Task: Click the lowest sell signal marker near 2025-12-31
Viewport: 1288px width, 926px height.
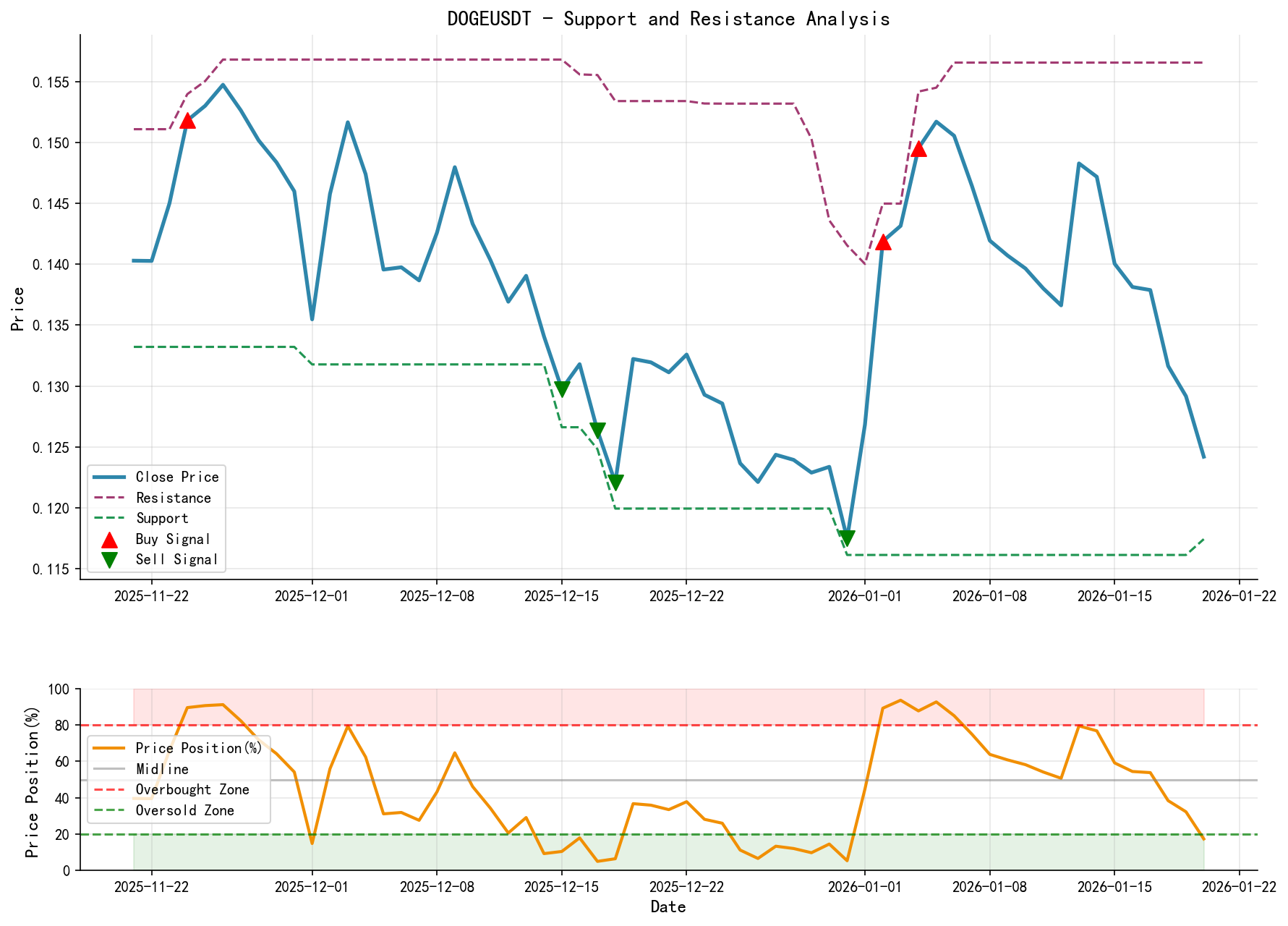Action: click(846, 537)
